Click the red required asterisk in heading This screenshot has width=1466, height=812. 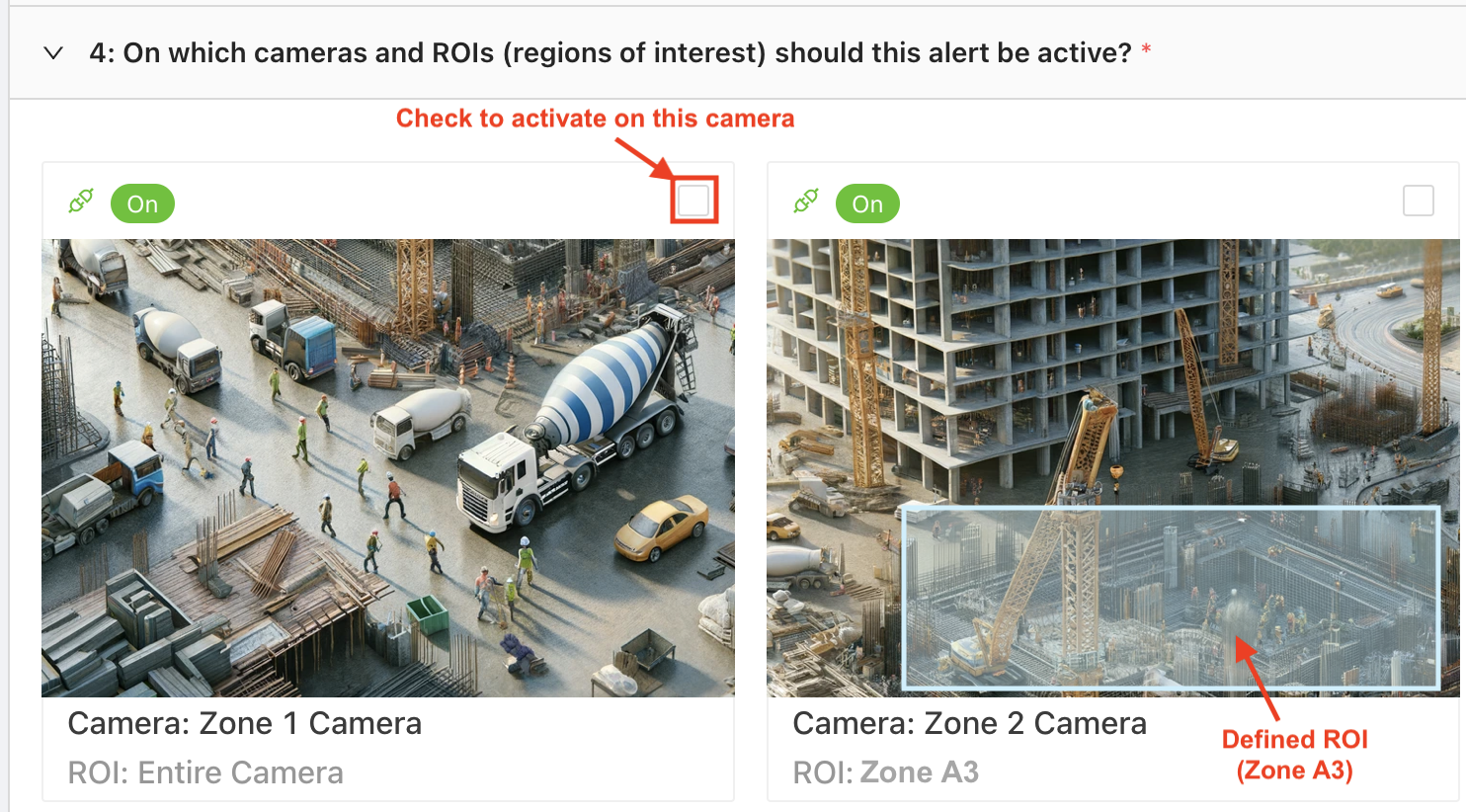(x=1146, y=49)
